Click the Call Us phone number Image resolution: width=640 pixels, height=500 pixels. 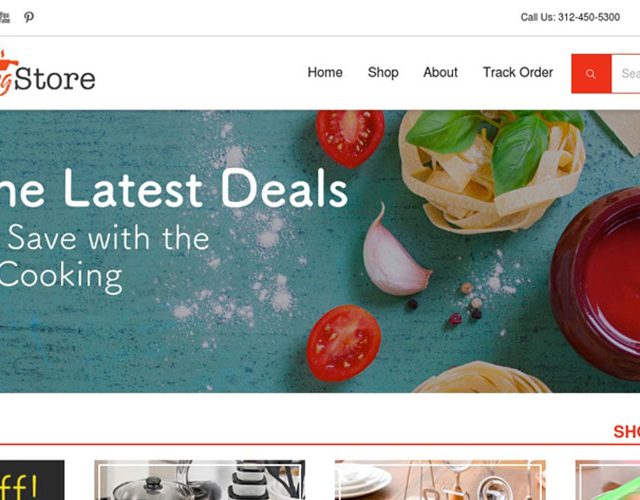(x=570, y=17)
